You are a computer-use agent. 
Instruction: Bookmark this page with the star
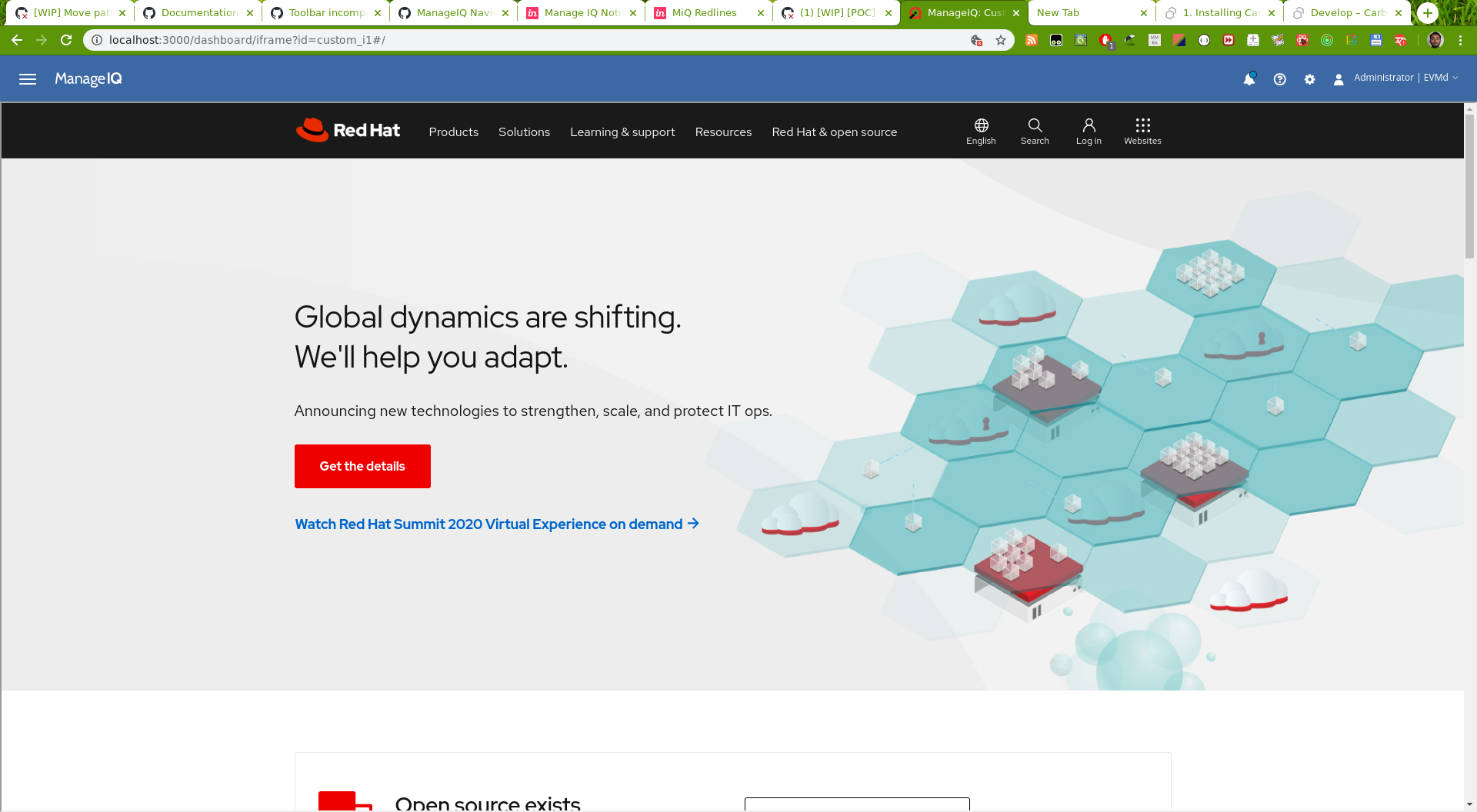tap(1001, 40)
